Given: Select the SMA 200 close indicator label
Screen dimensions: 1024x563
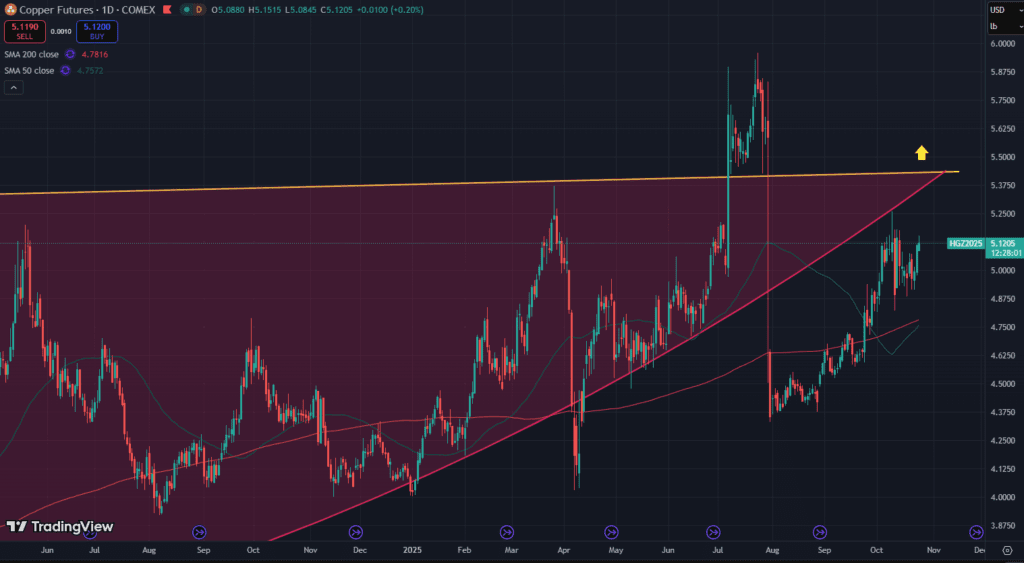Looking at the screenshot, I should coord(31,54).
